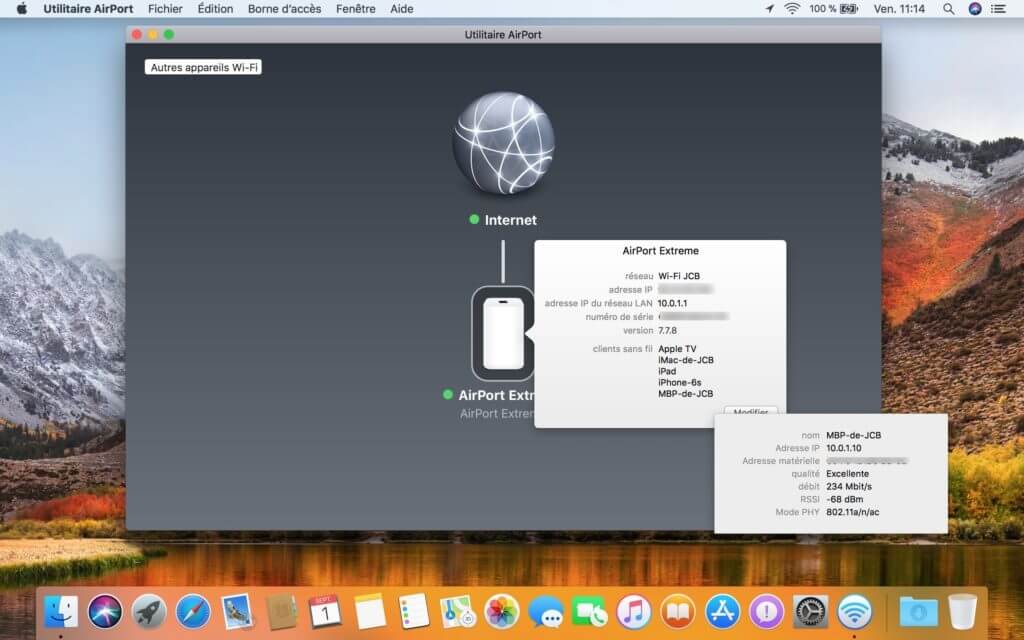The width and height of the screenshot is (1024, 640).
Task: Click the AirPort Extreme popover title
Action: pos(660,251)
